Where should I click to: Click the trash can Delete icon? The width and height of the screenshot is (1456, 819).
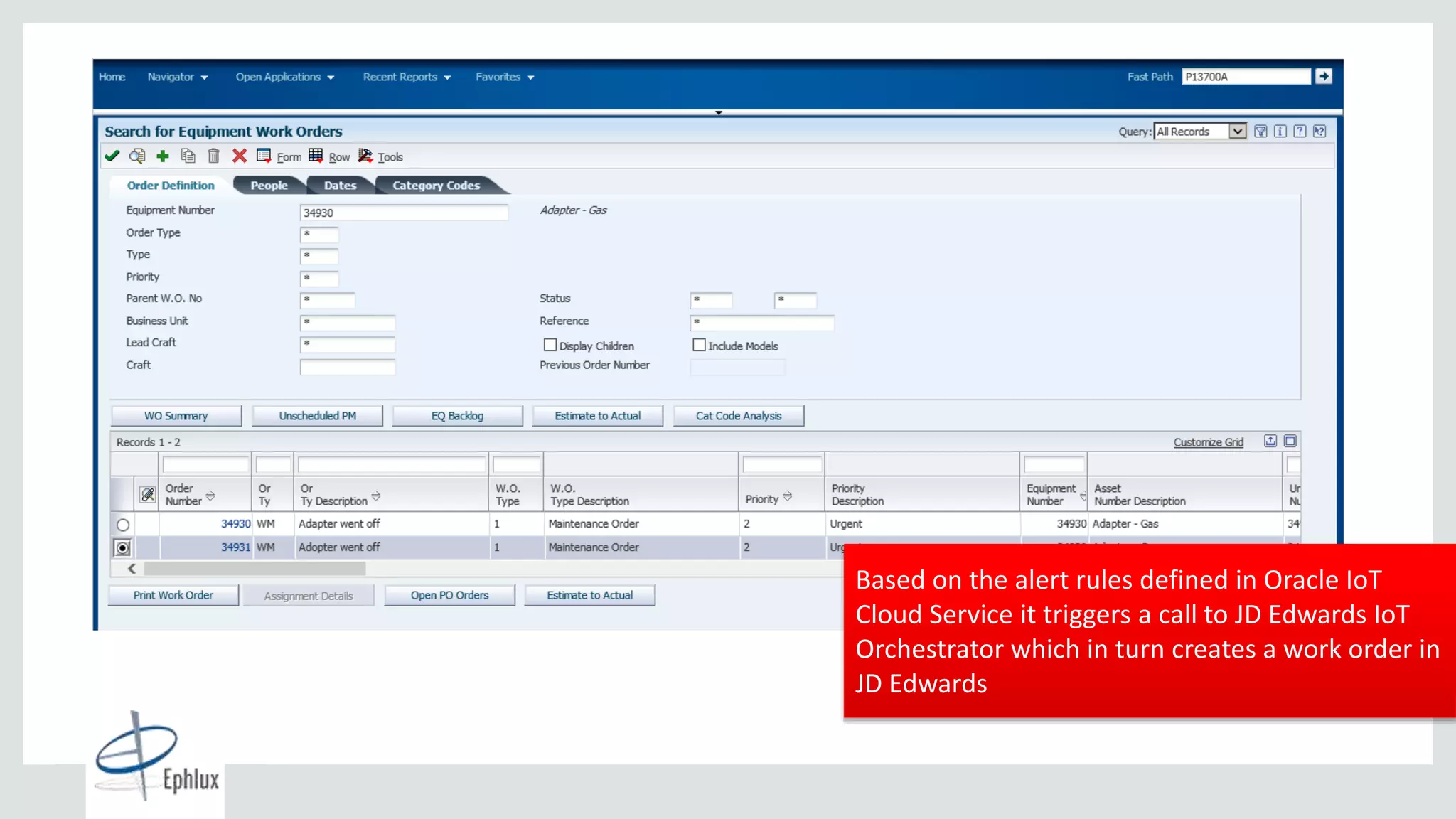213,156
